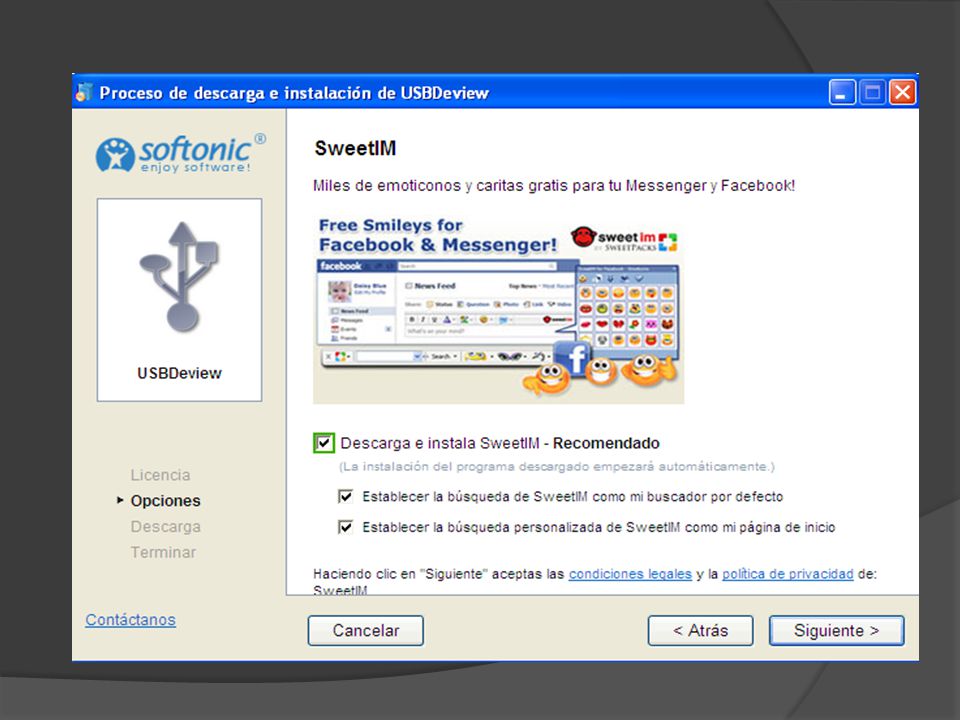
Task: Close the USBDeview installer window
Action: point(902,92)
